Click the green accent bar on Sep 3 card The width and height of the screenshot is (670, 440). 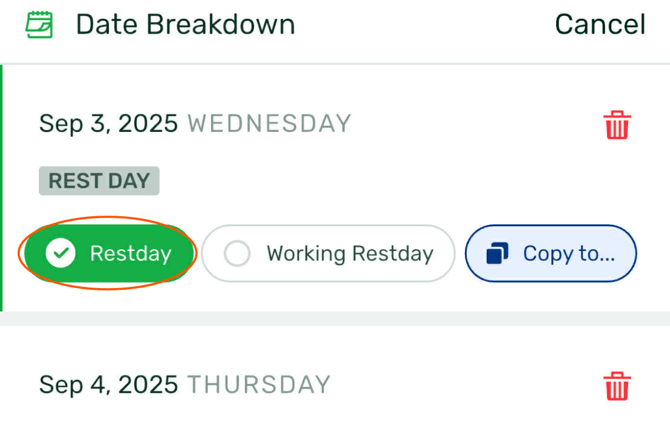(2, 188)
